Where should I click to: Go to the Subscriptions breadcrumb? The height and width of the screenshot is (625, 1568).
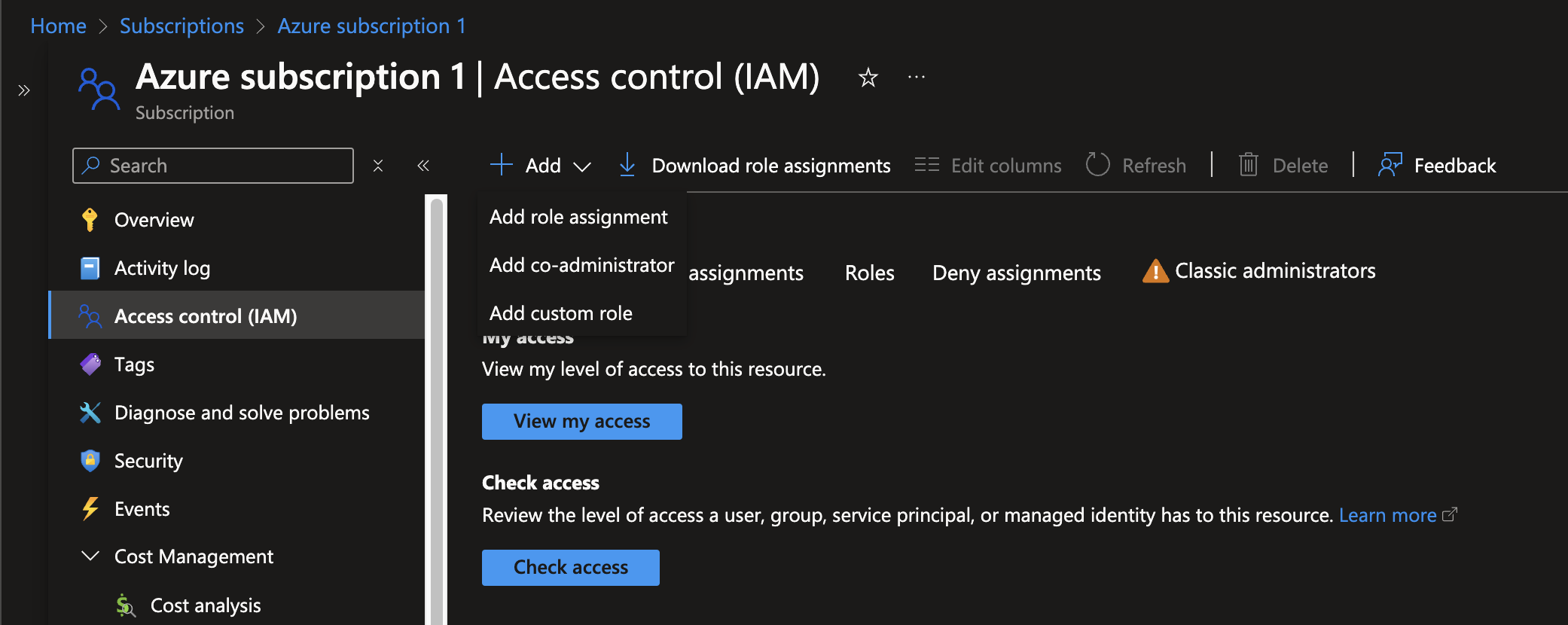(182, 26)
